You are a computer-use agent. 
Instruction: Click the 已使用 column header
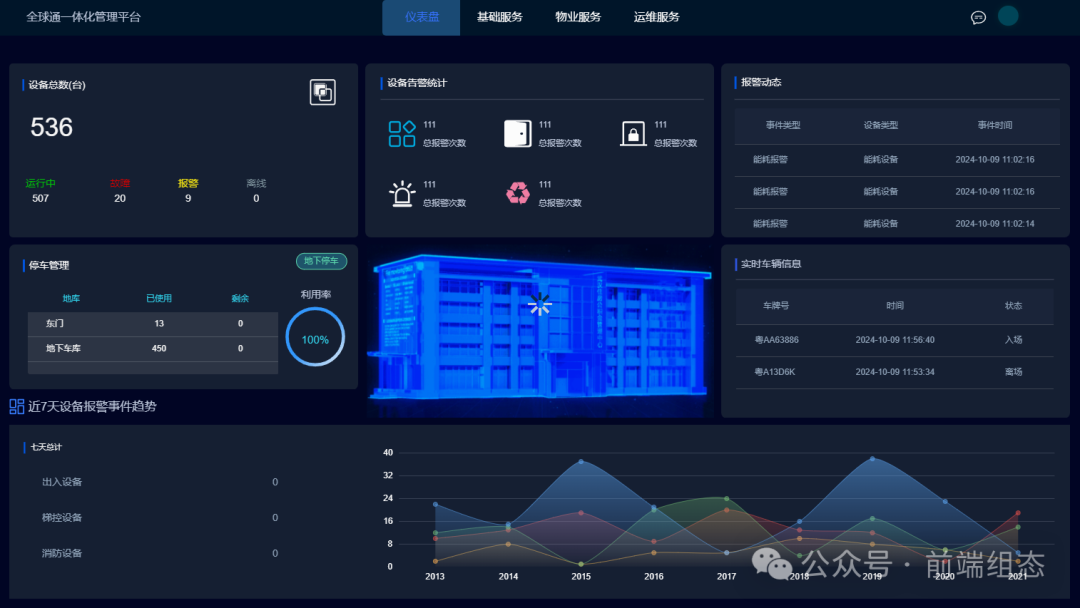tap(159, 298)
